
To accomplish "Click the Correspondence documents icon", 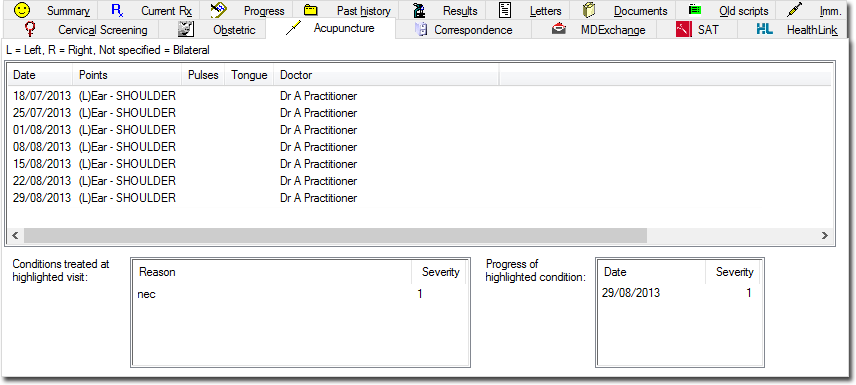I will click(420, 29).
